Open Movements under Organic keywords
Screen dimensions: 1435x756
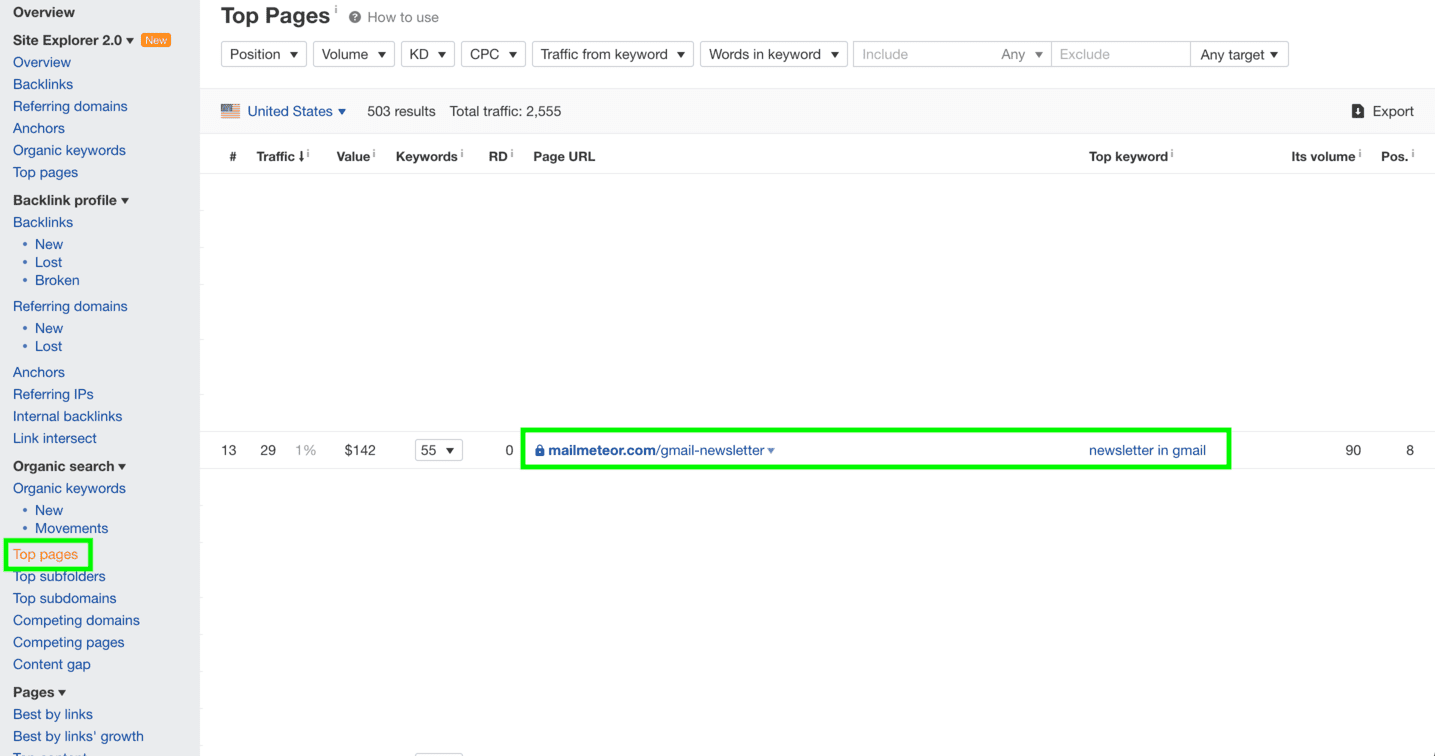(71, 528)
